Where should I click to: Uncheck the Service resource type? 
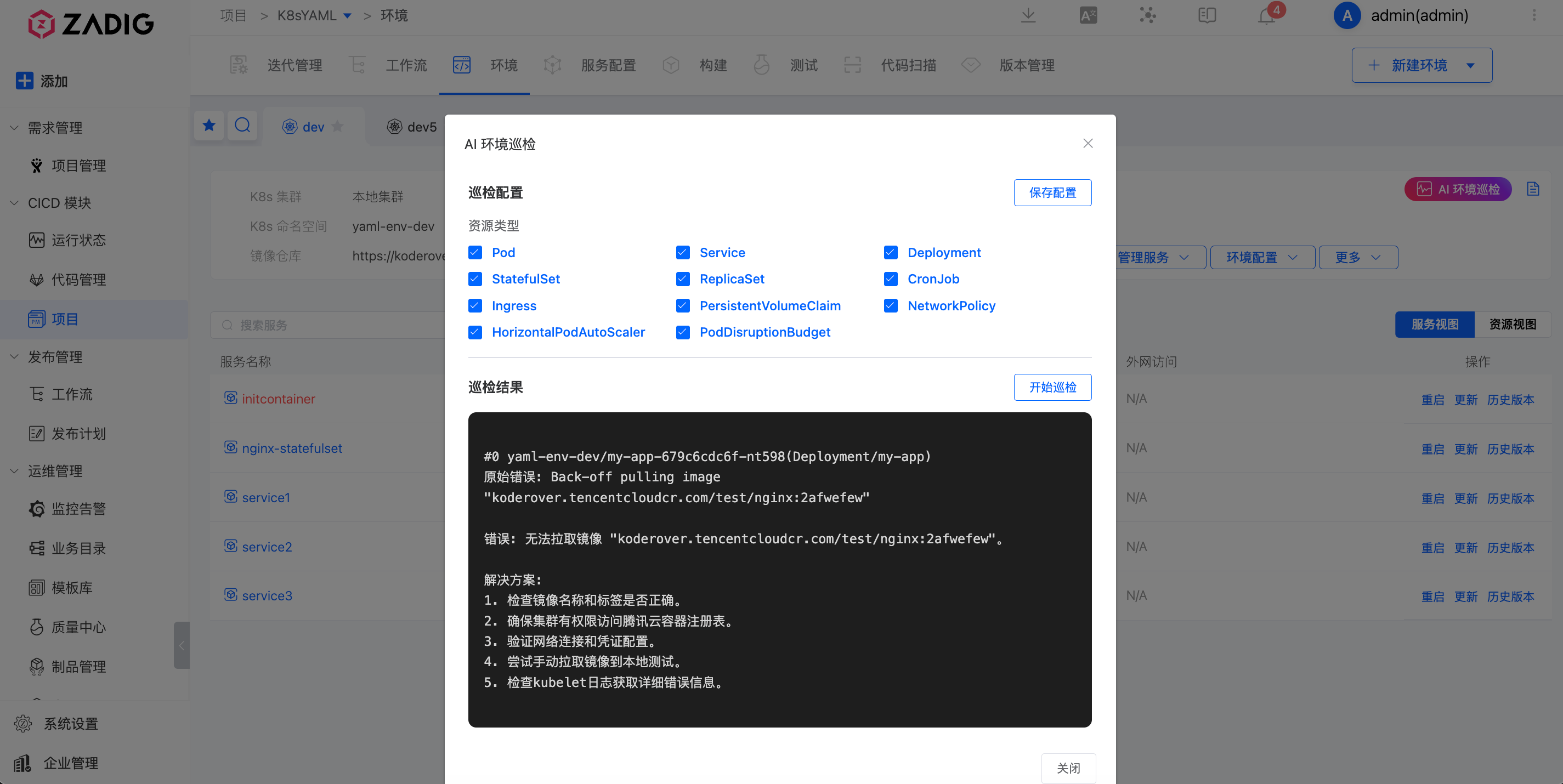click(683, 252)
